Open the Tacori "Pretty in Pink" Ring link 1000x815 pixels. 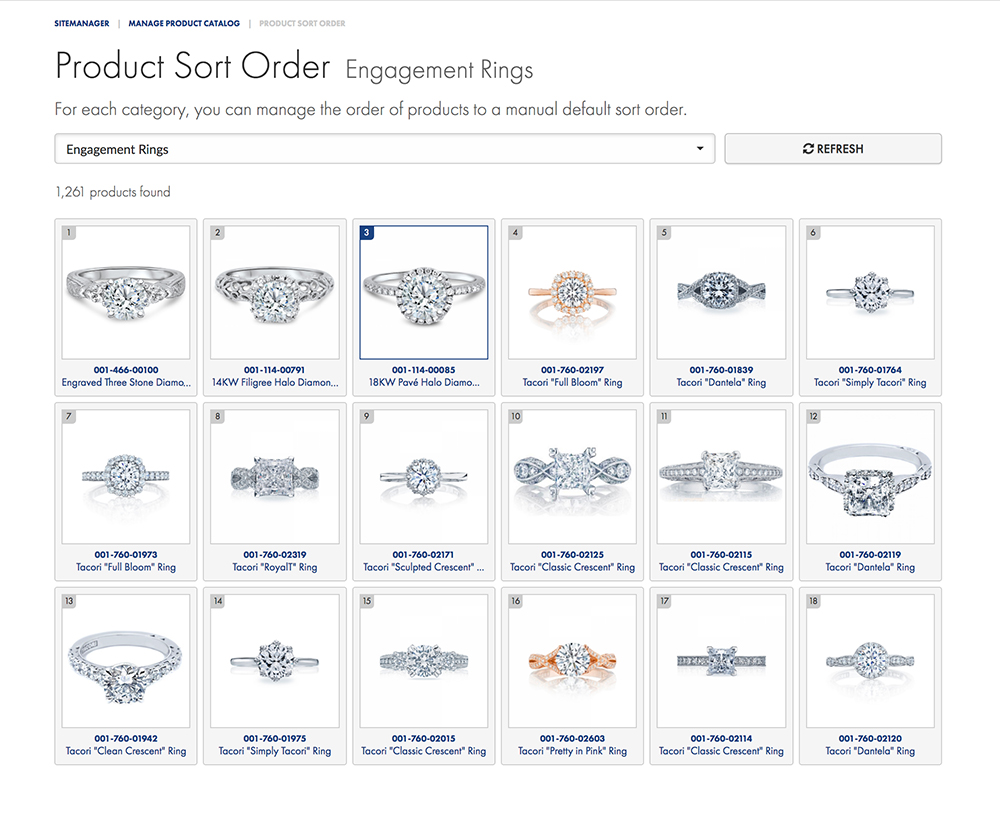click(x=572, y=751)
